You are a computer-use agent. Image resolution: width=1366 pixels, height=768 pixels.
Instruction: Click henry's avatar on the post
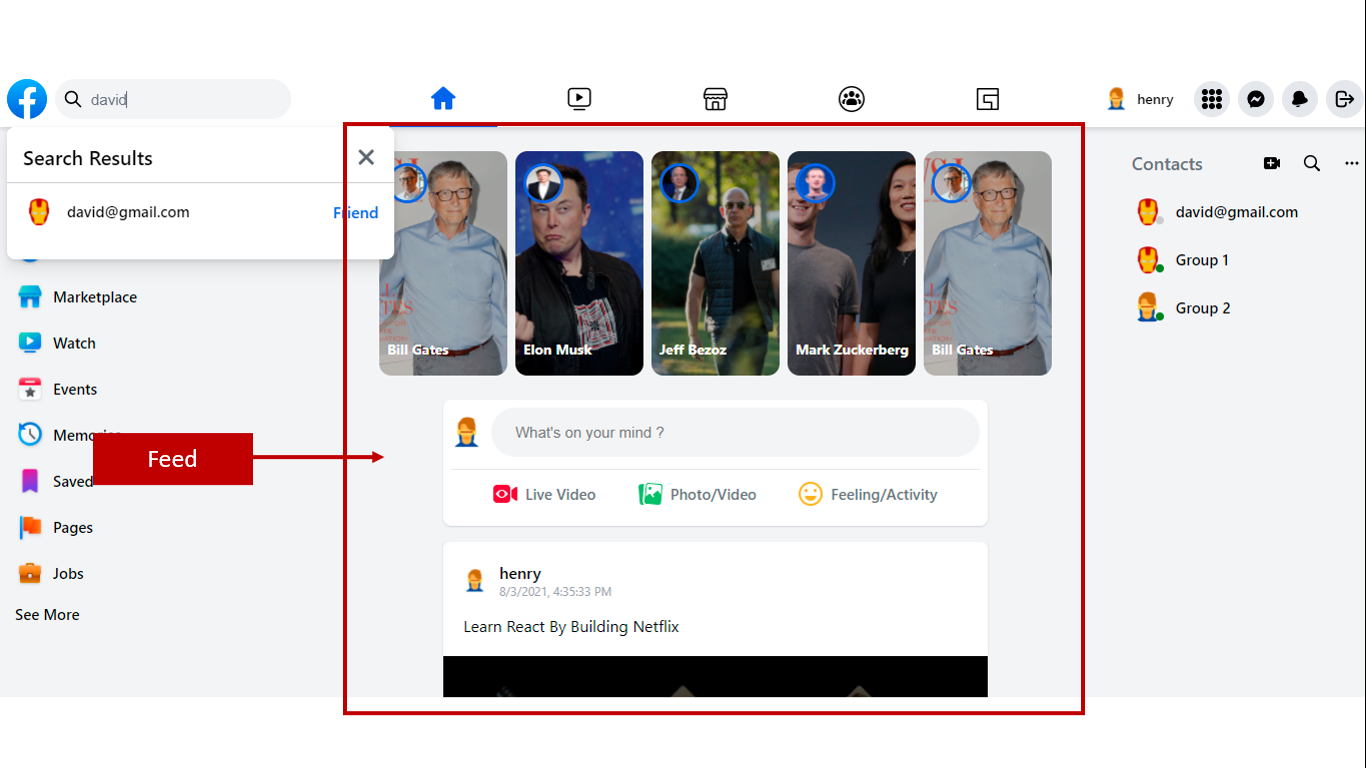(474, 580)
